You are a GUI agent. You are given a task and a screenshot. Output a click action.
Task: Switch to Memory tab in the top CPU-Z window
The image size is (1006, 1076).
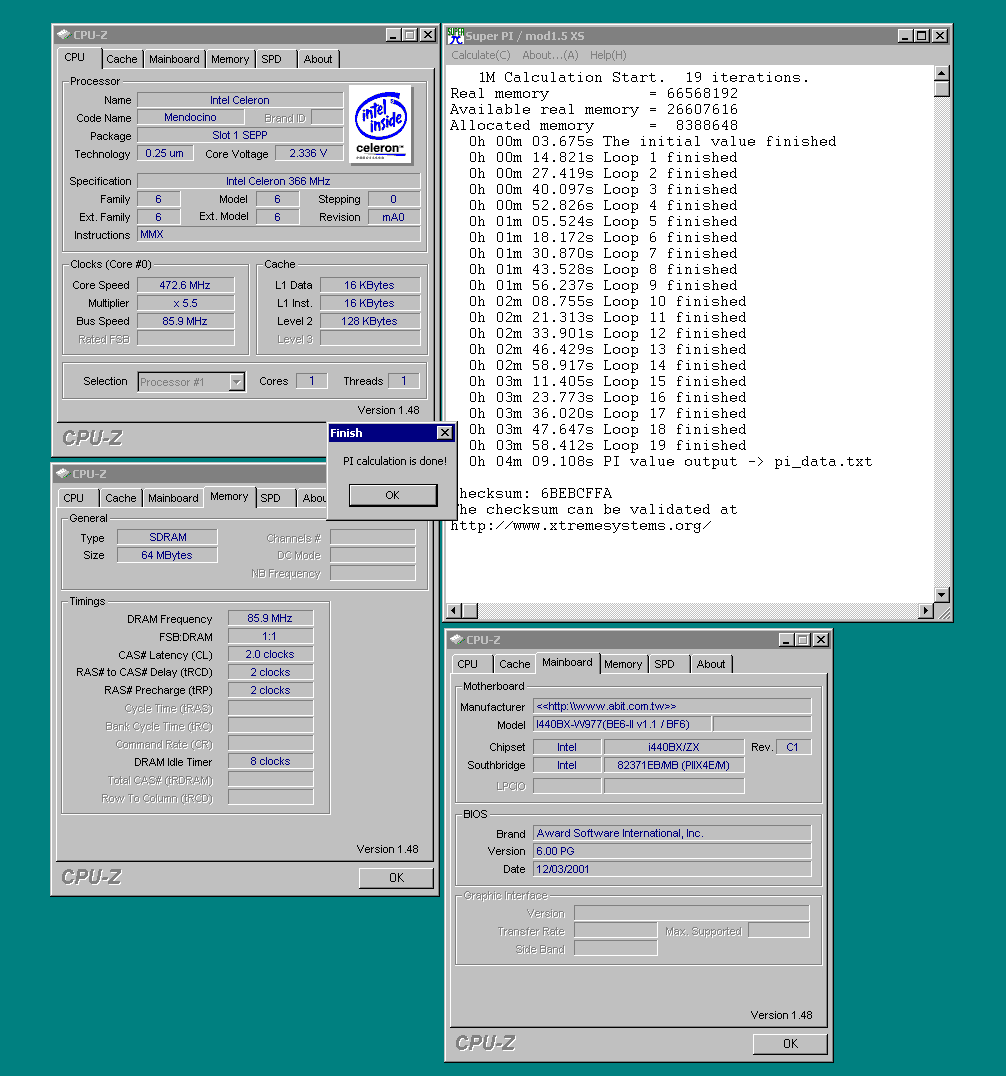(x=230, y=59)
